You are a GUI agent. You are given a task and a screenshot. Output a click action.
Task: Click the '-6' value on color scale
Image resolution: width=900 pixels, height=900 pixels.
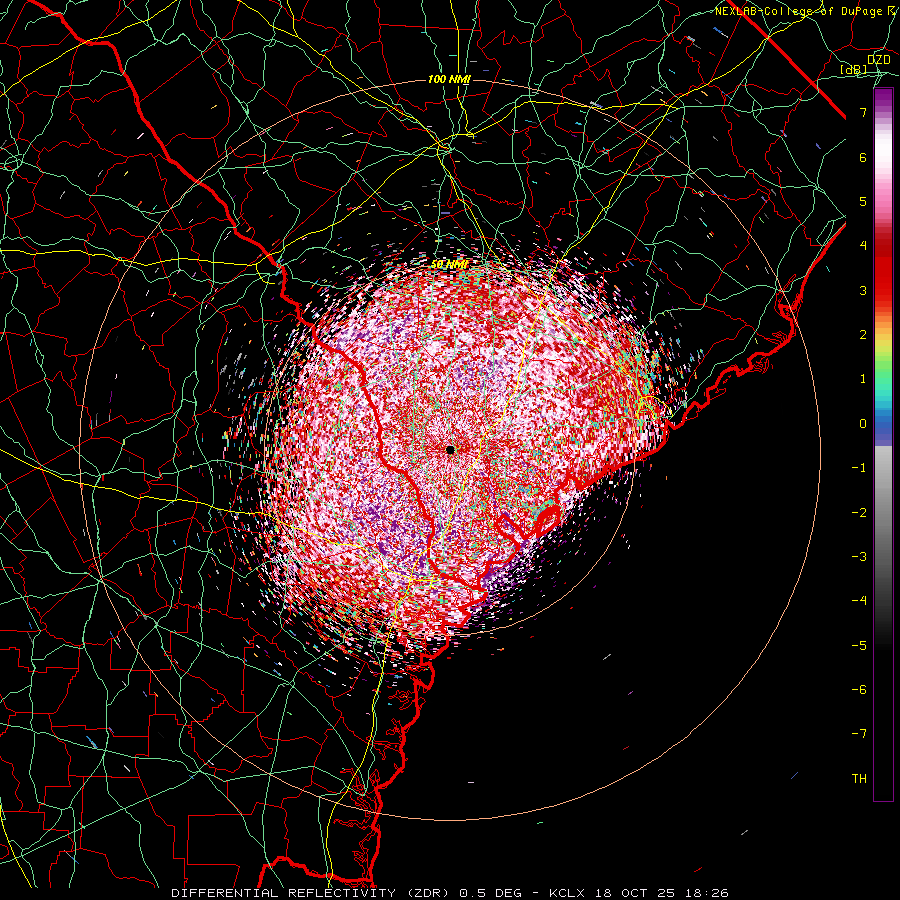859,690
